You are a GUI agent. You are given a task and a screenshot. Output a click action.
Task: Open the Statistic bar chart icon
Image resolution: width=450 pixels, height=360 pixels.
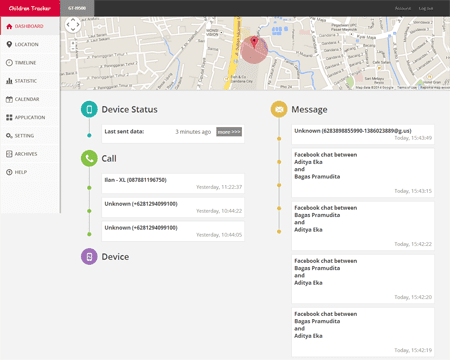point(9,81)
